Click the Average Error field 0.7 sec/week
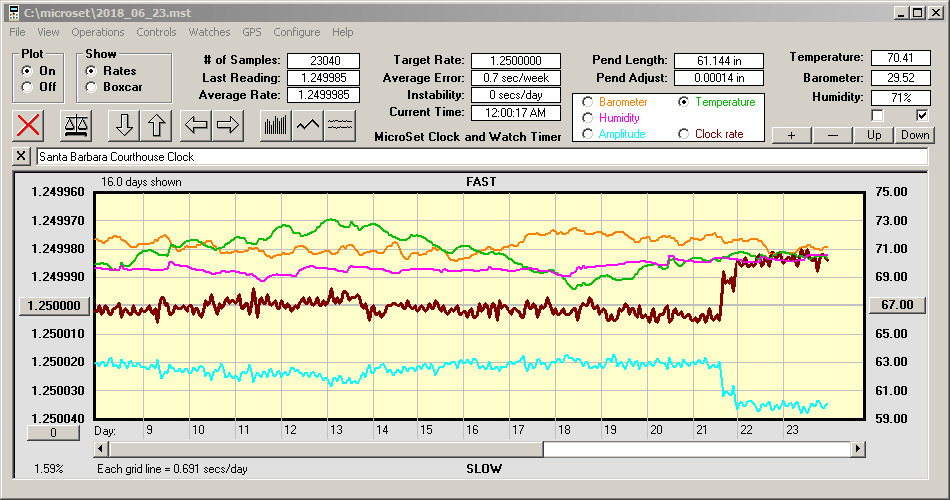The image size is (950, 500). (516, 78)
